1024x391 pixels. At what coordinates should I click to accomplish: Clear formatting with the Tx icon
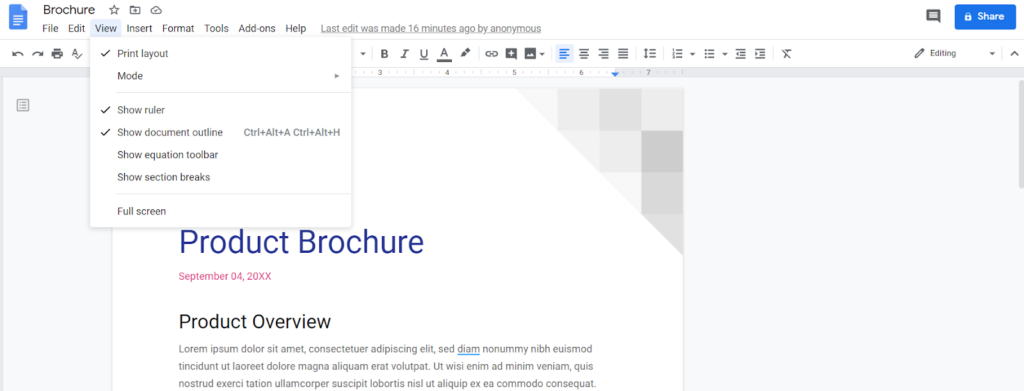point(786,54)
